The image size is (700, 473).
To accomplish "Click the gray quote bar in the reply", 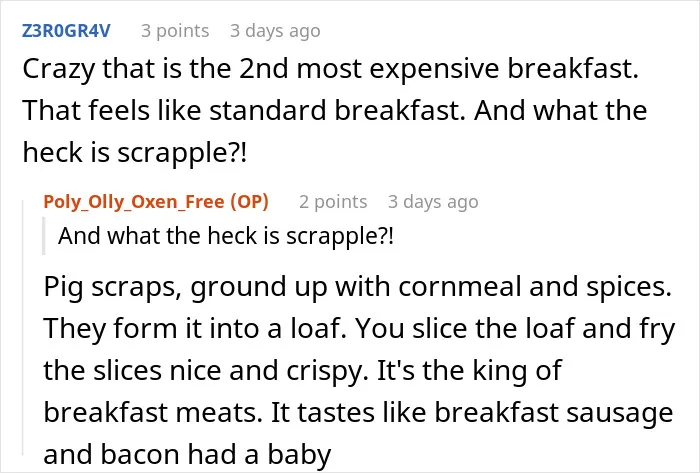I will pos(44,236).
